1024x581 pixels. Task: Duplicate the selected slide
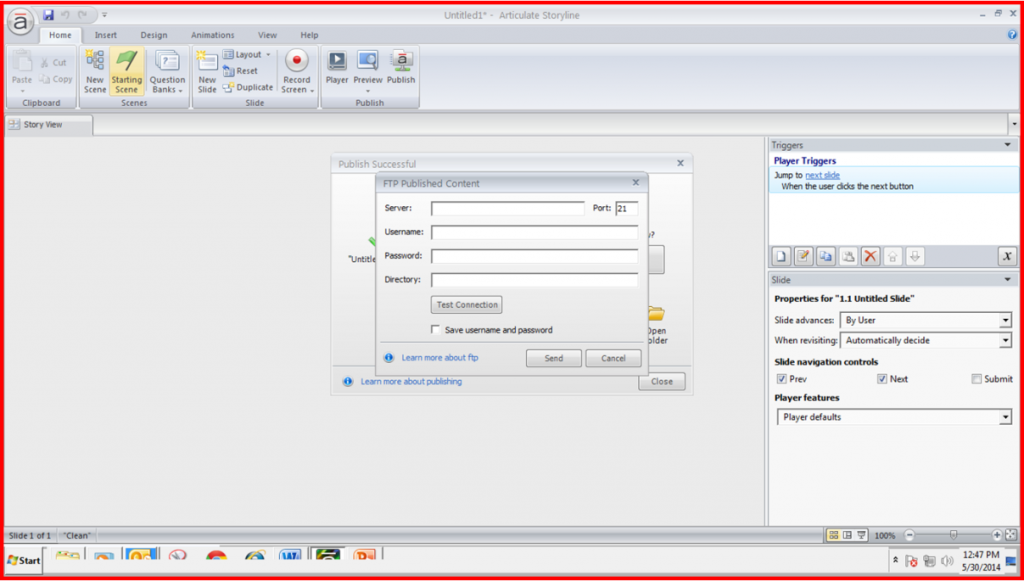click(x=248, y=87)
